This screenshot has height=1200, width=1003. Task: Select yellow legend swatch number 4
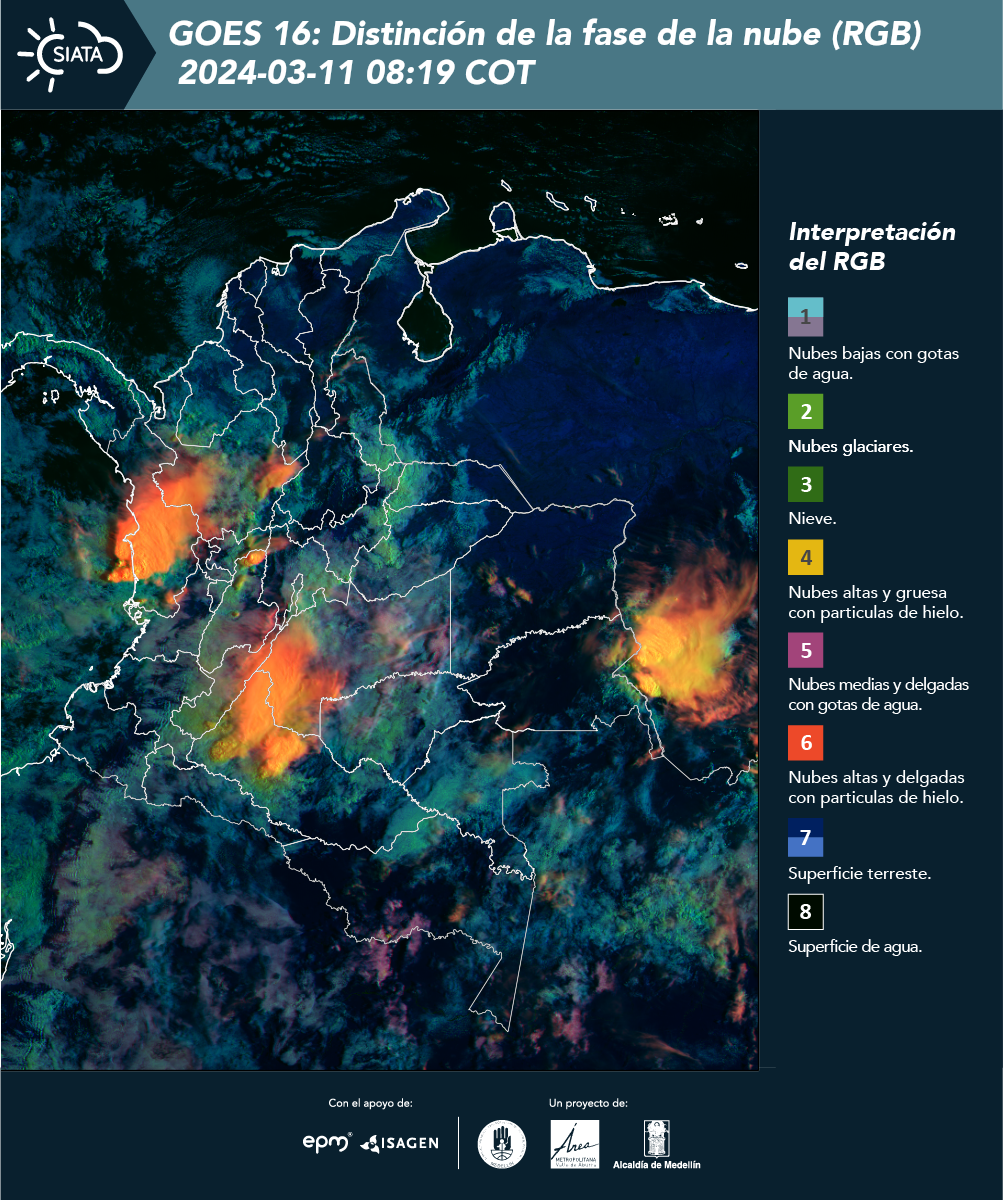pyautogui.click(x=805, y=557)
